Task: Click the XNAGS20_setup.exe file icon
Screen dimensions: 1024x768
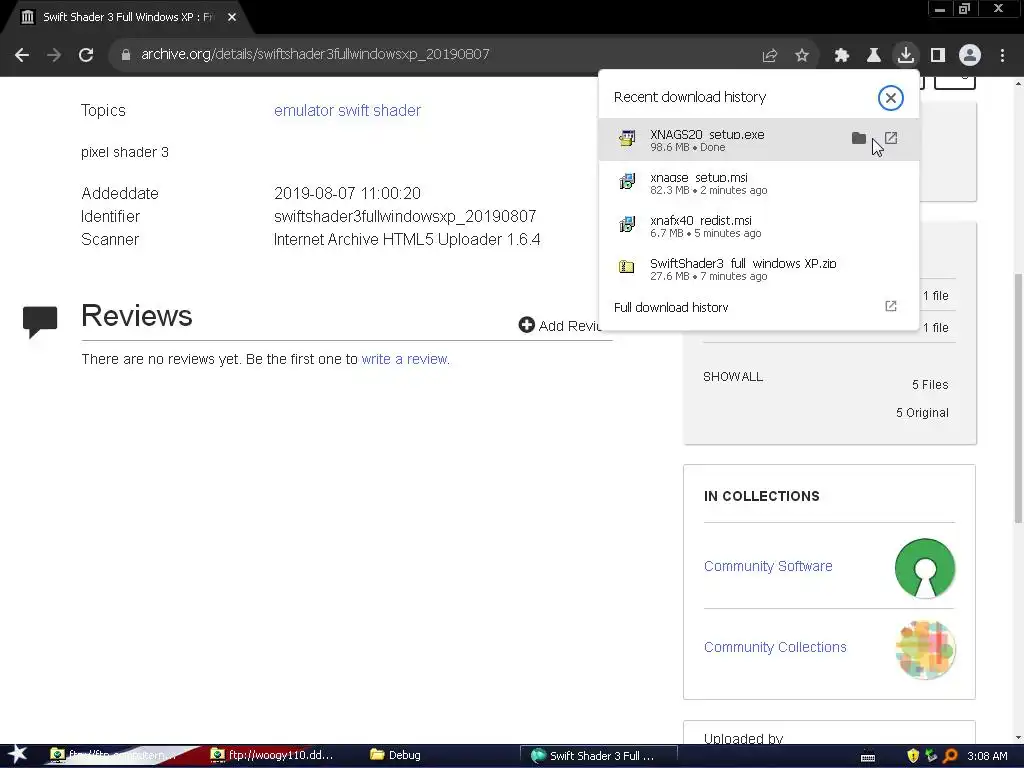Action: (x=627, y=138)
